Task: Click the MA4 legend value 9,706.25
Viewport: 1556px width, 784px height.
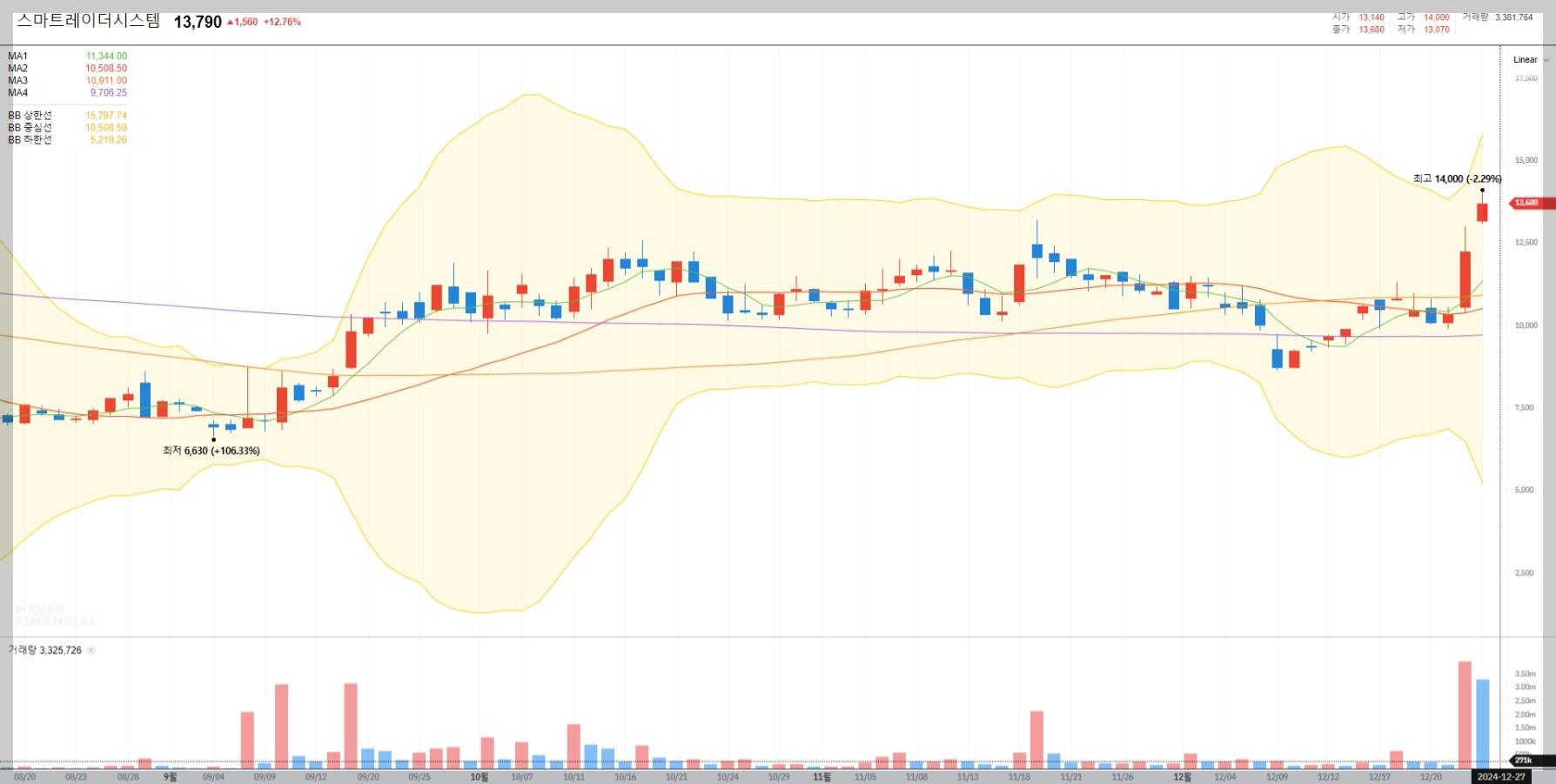Action: (x=109, y=92)
